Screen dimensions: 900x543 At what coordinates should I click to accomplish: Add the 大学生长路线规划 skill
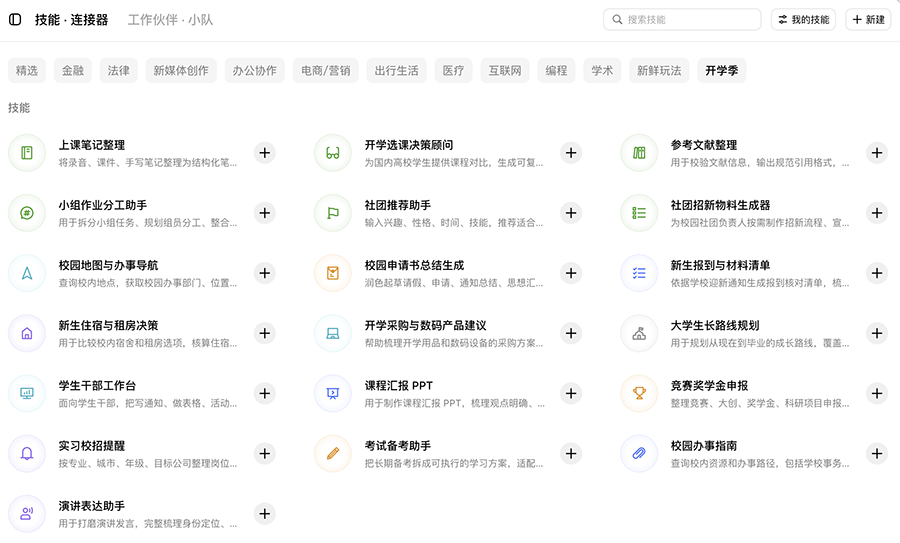coord(876,333)
